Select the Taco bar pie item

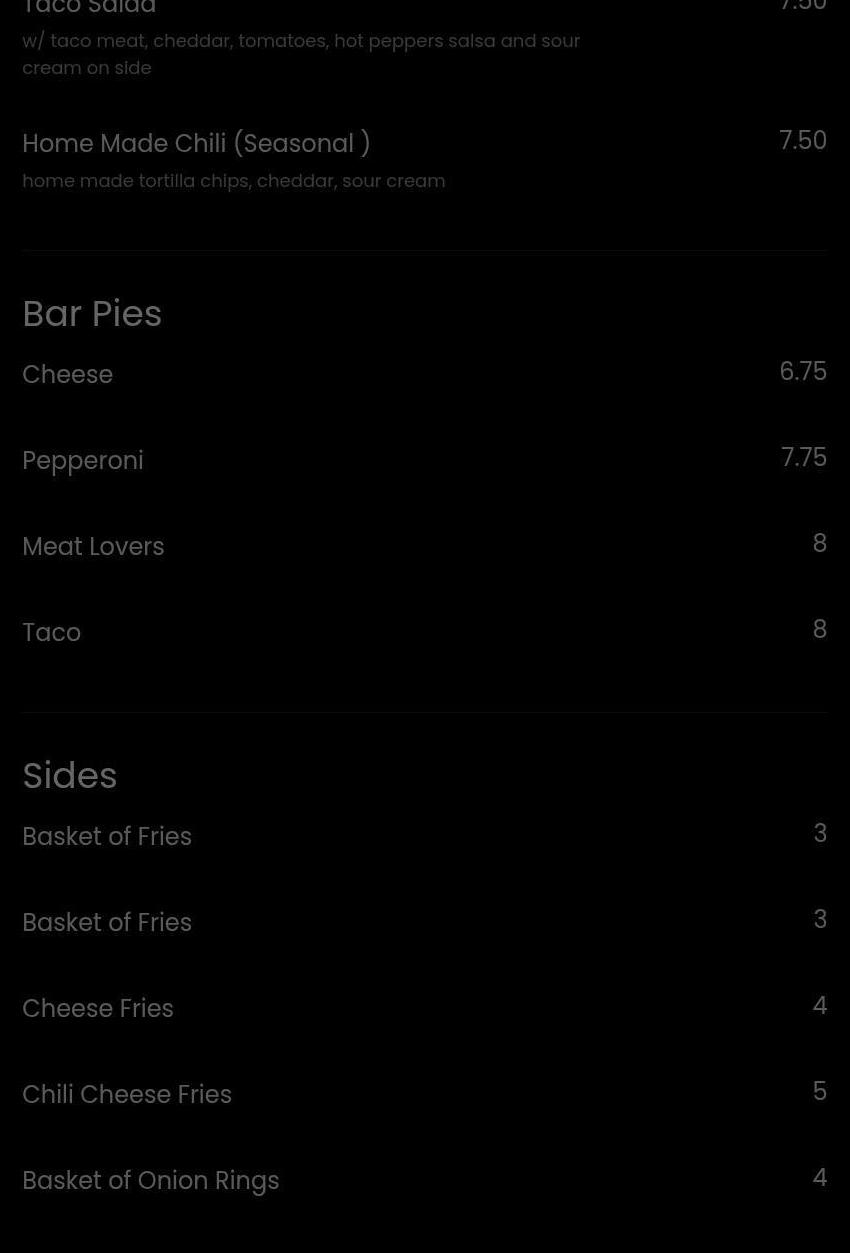point(51,632)
